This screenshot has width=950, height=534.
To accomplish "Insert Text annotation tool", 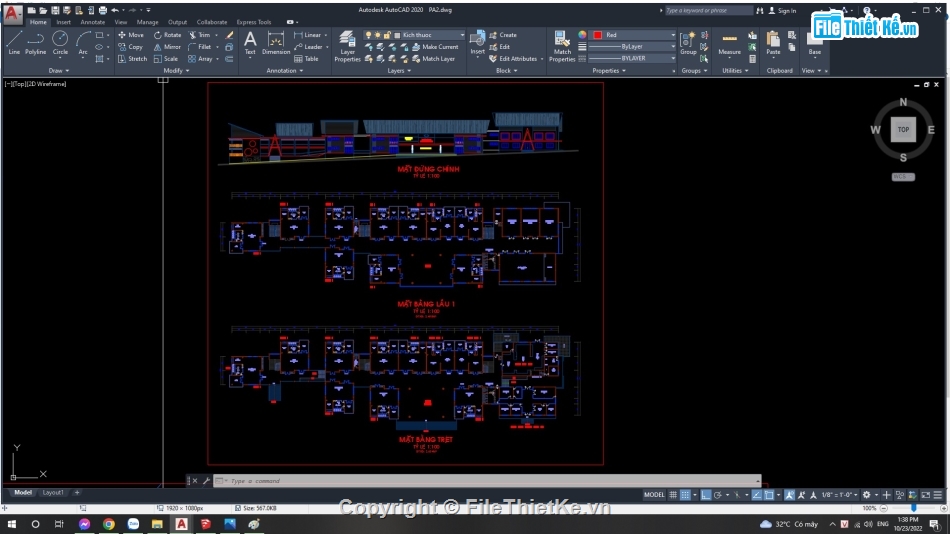I will coord(250,44).
